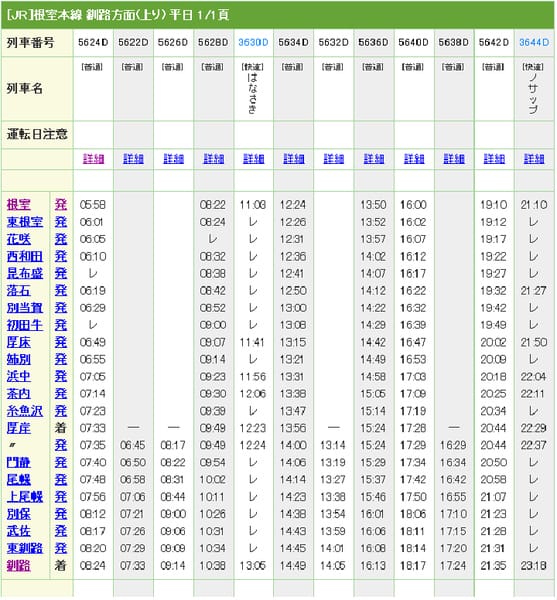Select 13:14 厚岸 departure of 5632D
The image size is (557, 600).
pyautogui.click(x=333, y=446)
